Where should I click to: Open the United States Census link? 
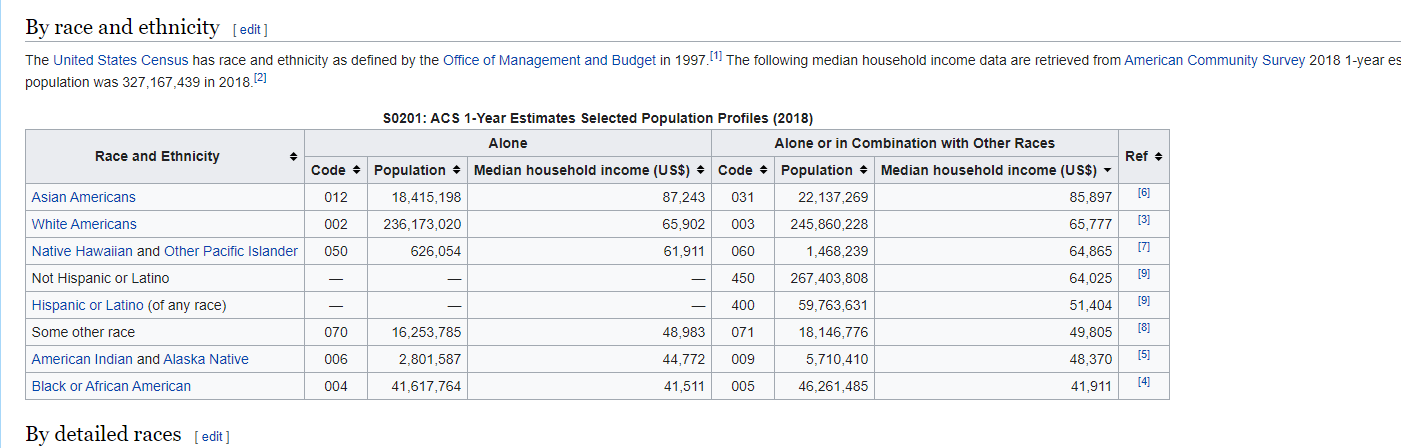(120, 60)
